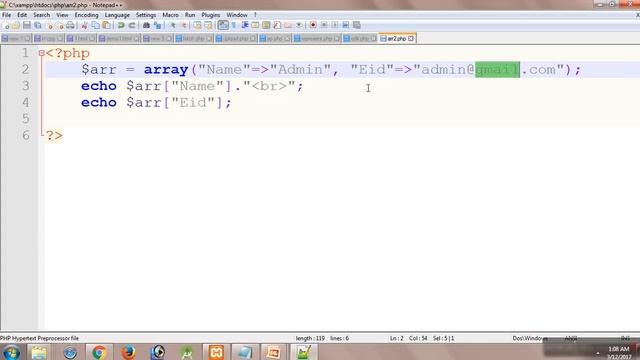
Task: Zoom in using the toolbar icon
Action: coord(172,25)
